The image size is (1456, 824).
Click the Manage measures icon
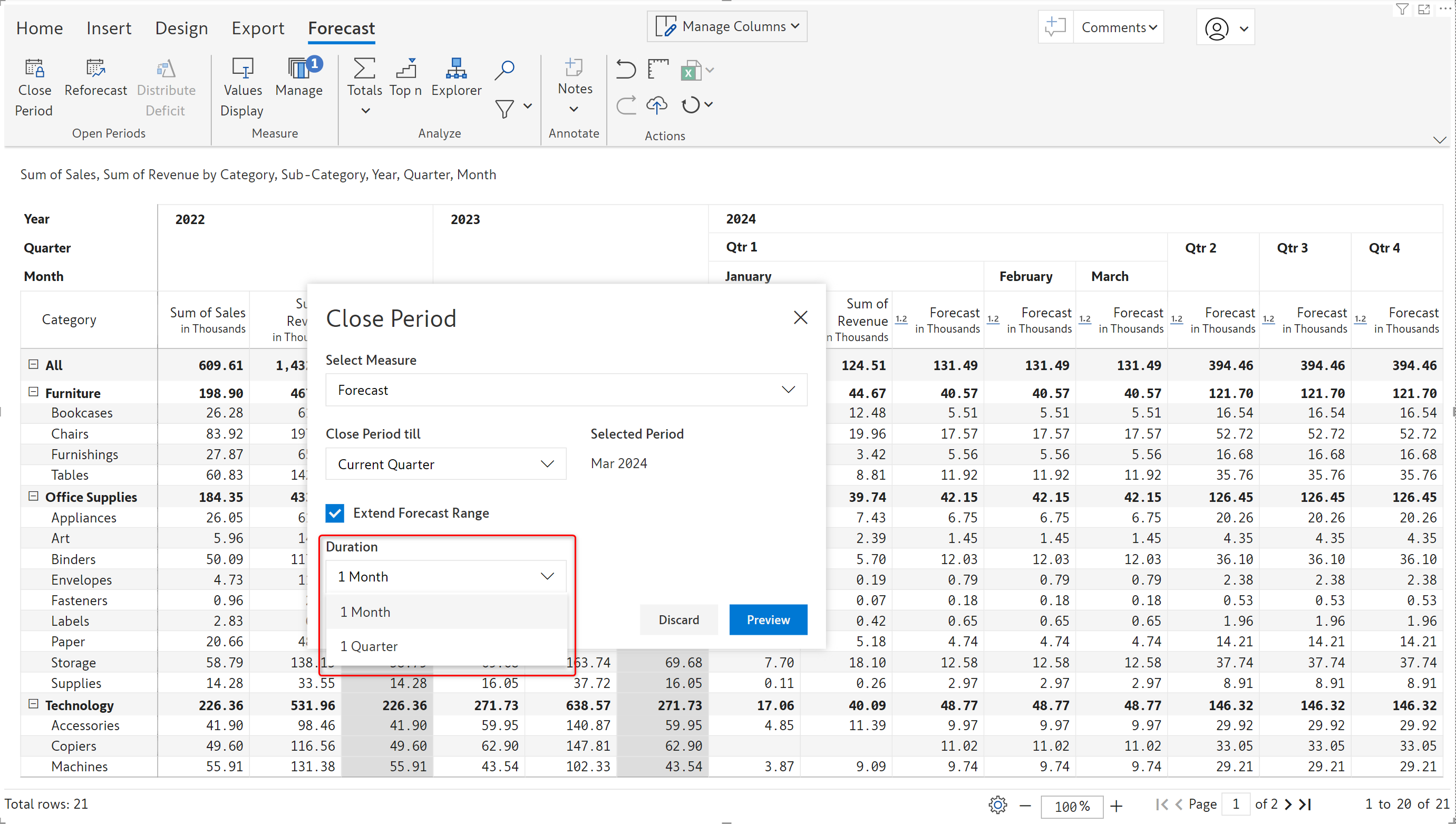299,70
